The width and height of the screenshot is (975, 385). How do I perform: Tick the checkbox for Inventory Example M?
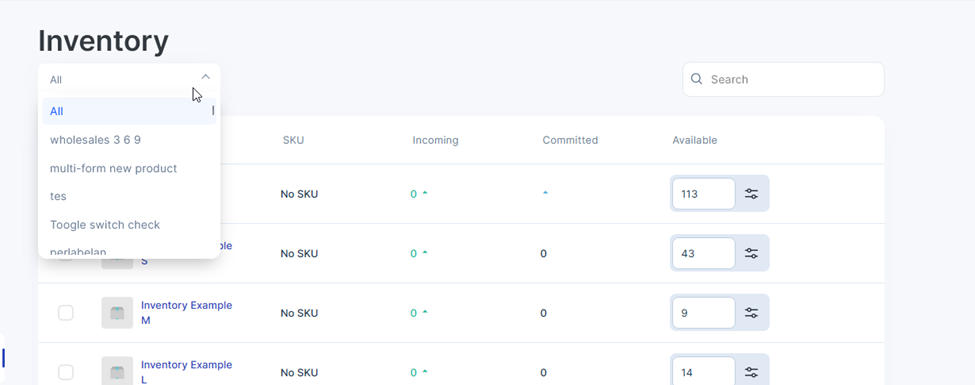coord(66,313)
